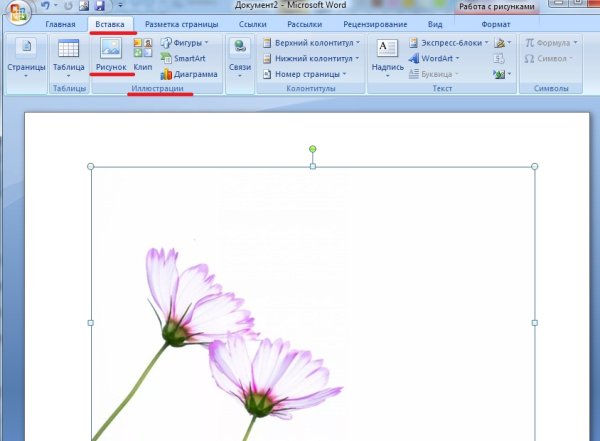The image size is (600, 441).
Task: Switch to the Главная tab
Action: (60, 23)
